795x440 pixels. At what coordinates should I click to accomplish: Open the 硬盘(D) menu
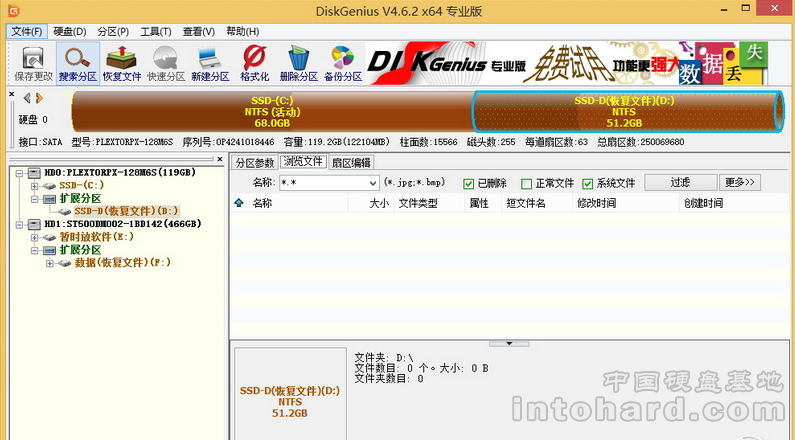70,31
